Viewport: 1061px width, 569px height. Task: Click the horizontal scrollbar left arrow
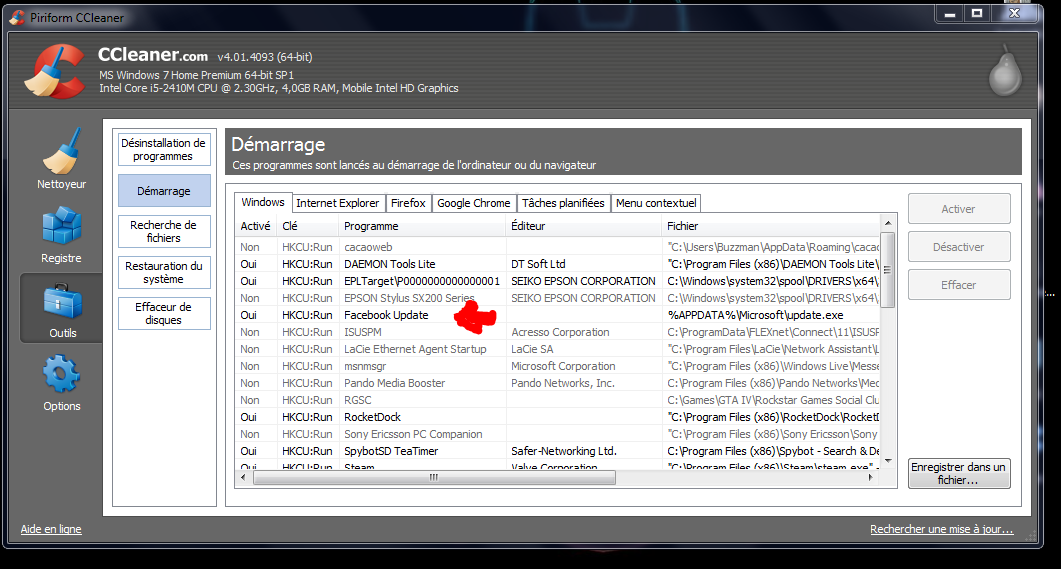click(244, 478)
